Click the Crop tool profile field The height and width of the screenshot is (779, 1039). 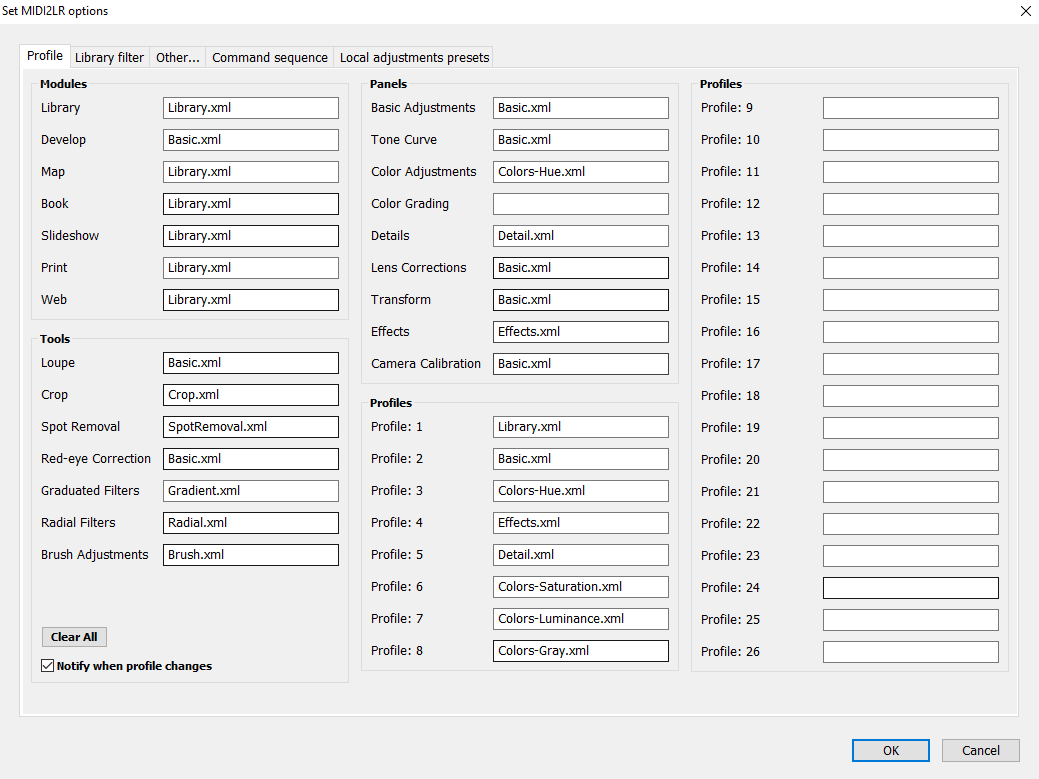click(250, 395)
